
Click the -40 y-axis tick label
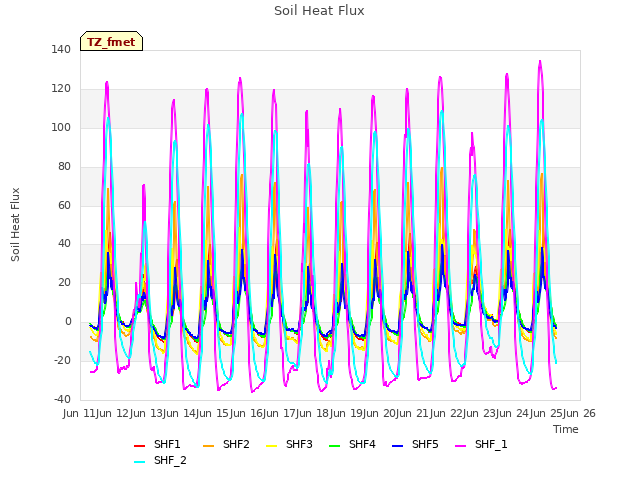tap(62, 399)
